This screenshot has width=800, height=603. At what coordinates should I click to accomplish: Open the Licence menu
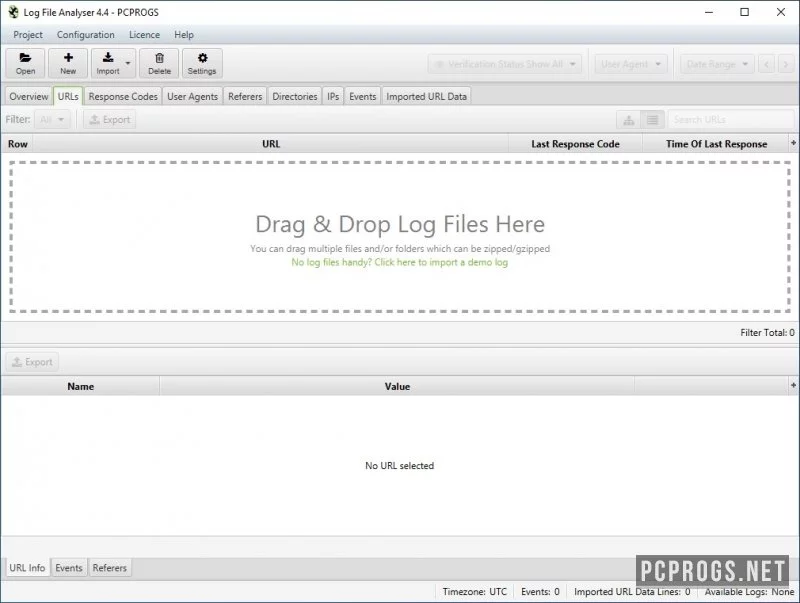point(144,35)
